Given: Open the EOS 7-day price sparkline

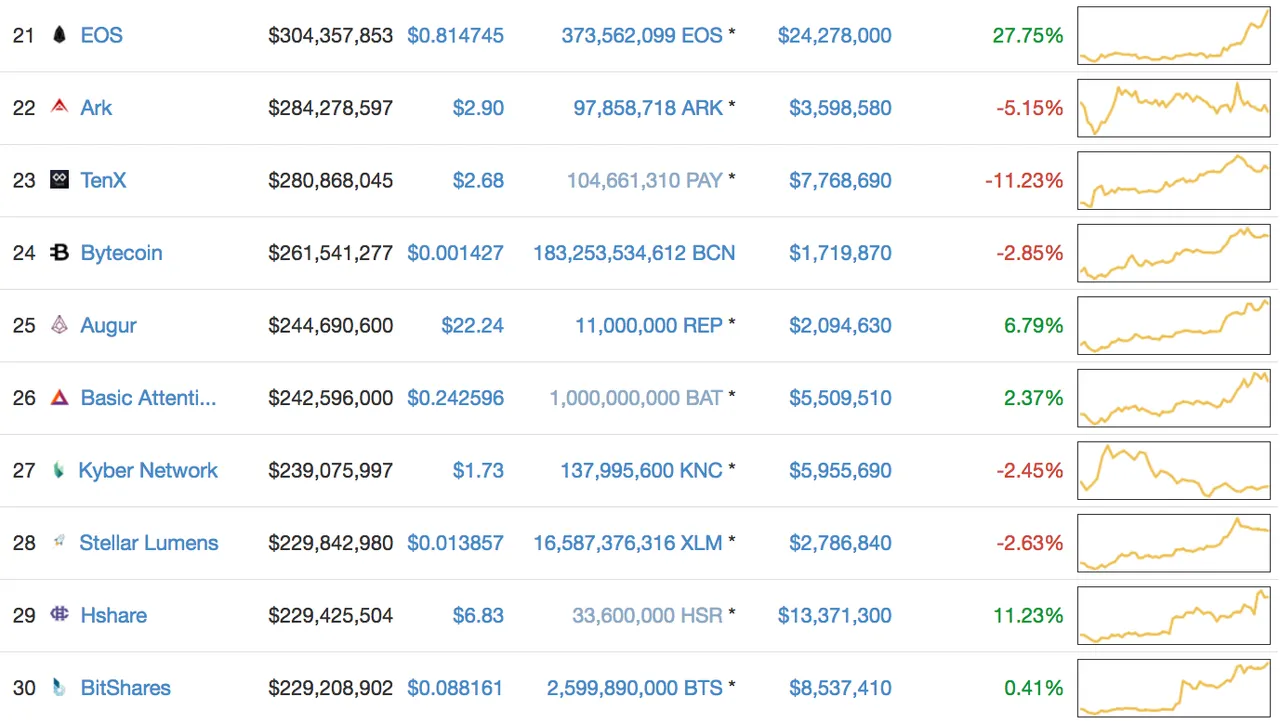Looking at the screenshot, I should click(1174, 35).
